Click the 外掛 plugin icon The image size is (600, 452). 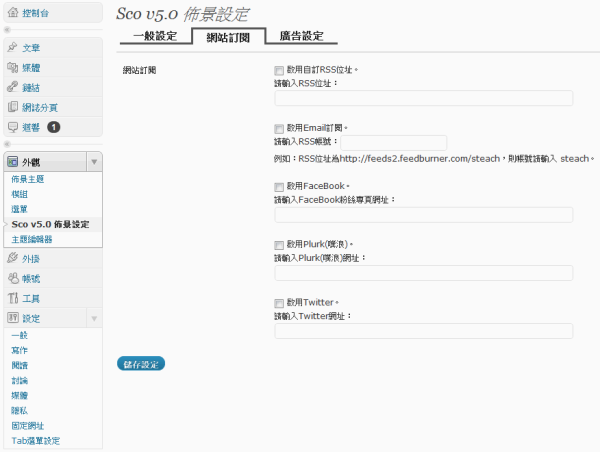point(13,258)
